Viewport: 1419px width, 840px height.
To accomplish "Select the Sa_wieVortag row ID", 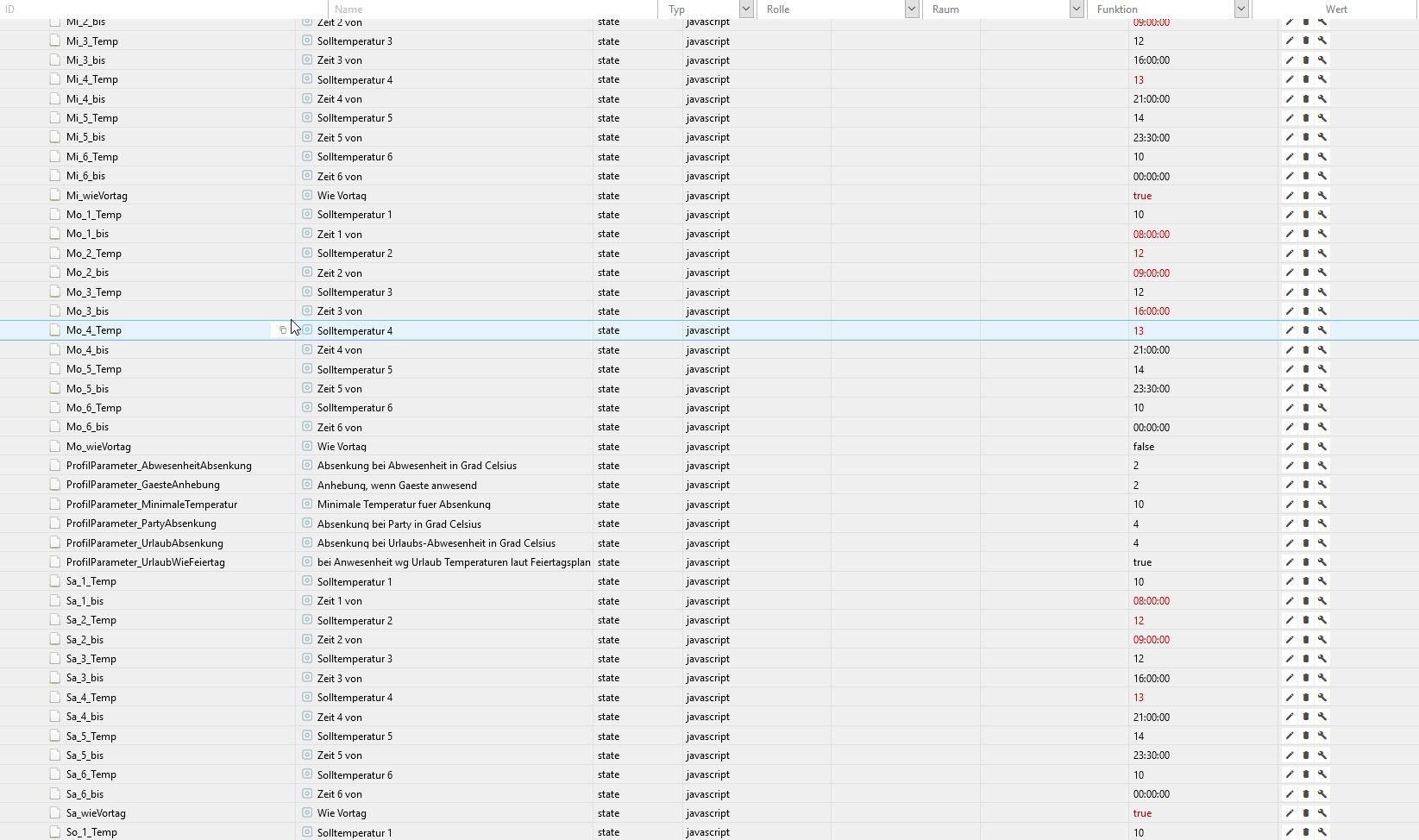I will tap(96, 813).
